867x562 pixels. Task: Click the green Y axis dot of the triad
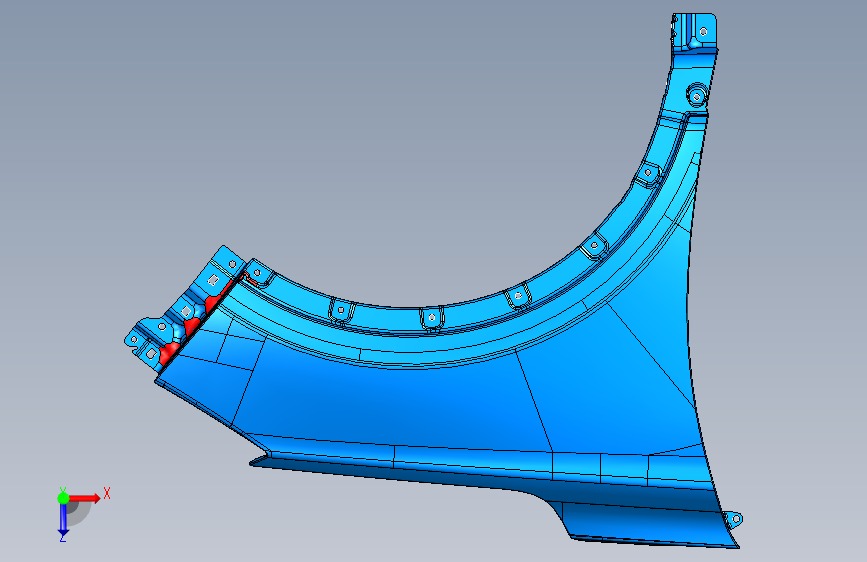[x=63, y=498]
